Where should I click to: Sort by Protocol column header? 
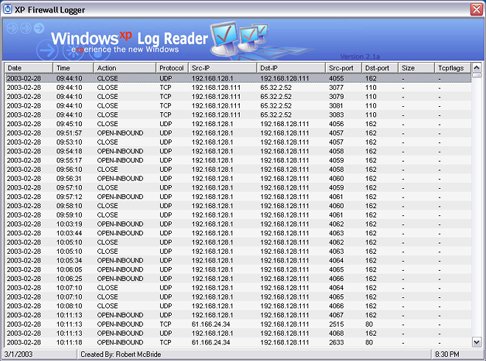click(172, 68)
